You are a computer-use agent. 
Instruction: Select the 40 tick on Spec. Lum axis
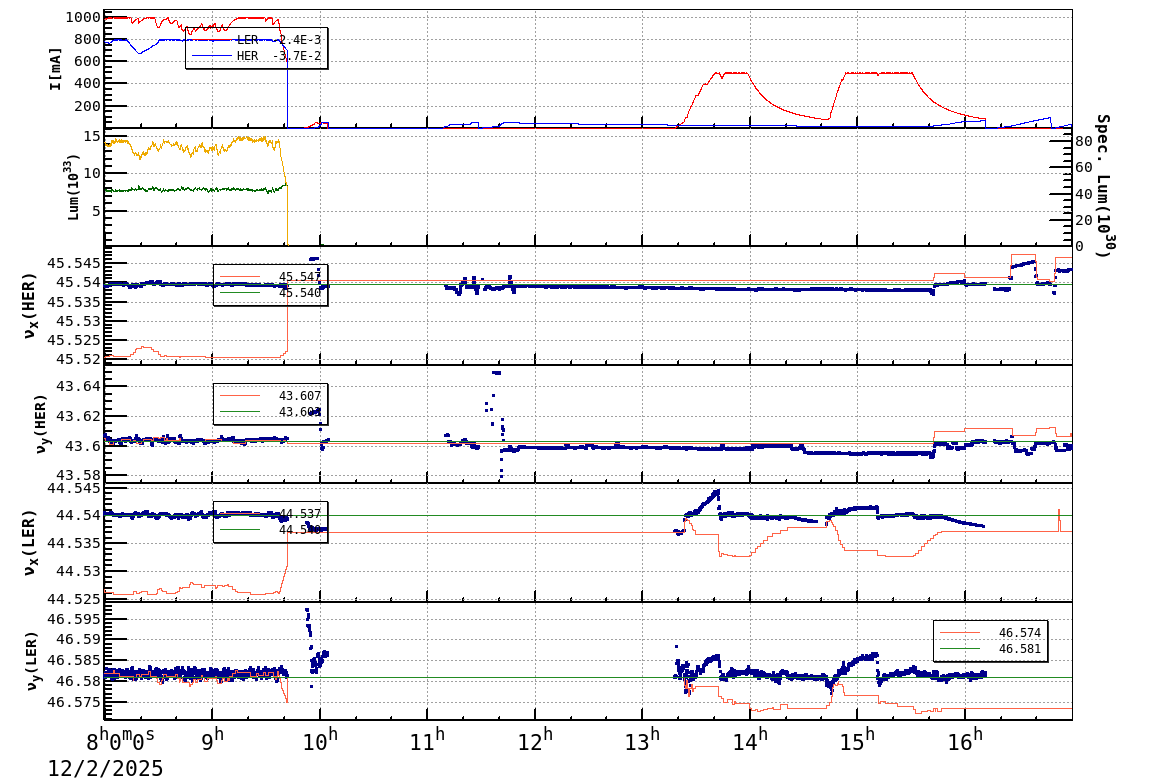point(1084,194)
